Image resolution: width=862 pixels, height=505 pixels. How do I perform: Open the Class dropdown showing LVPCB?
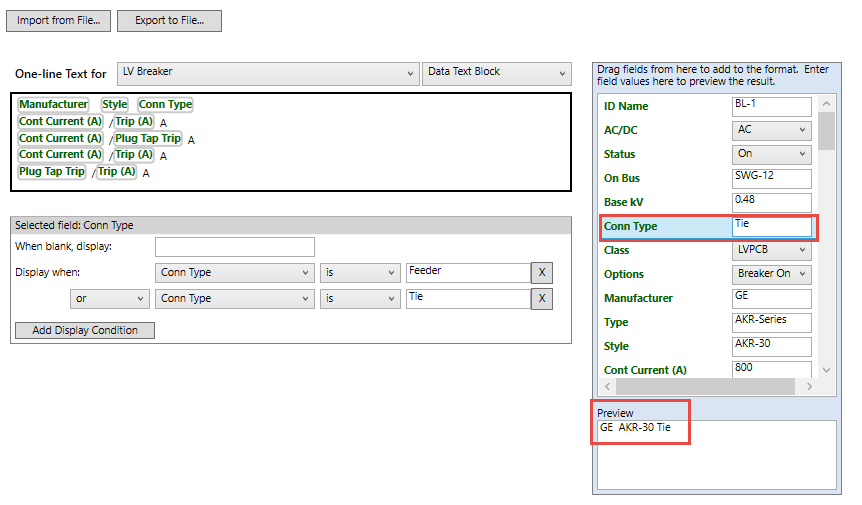coord(771,250)
